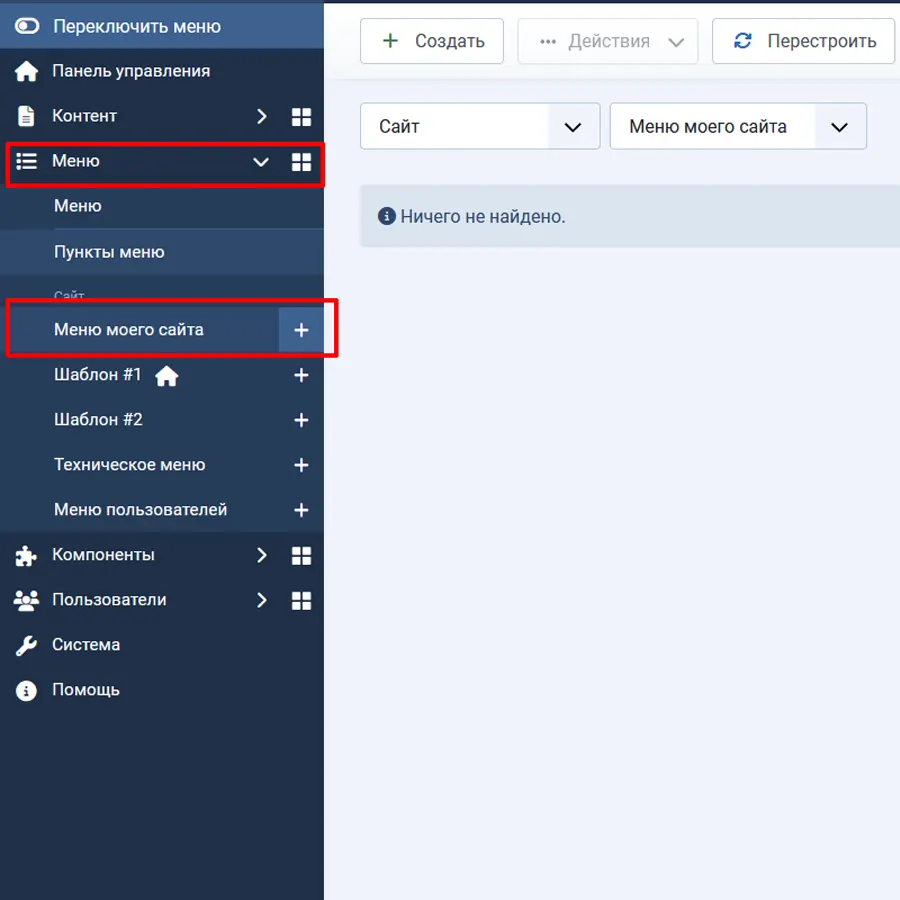900x900 pixels.
Task: Click the plus icon next to Шаблон #2
Action: (301, 420)
